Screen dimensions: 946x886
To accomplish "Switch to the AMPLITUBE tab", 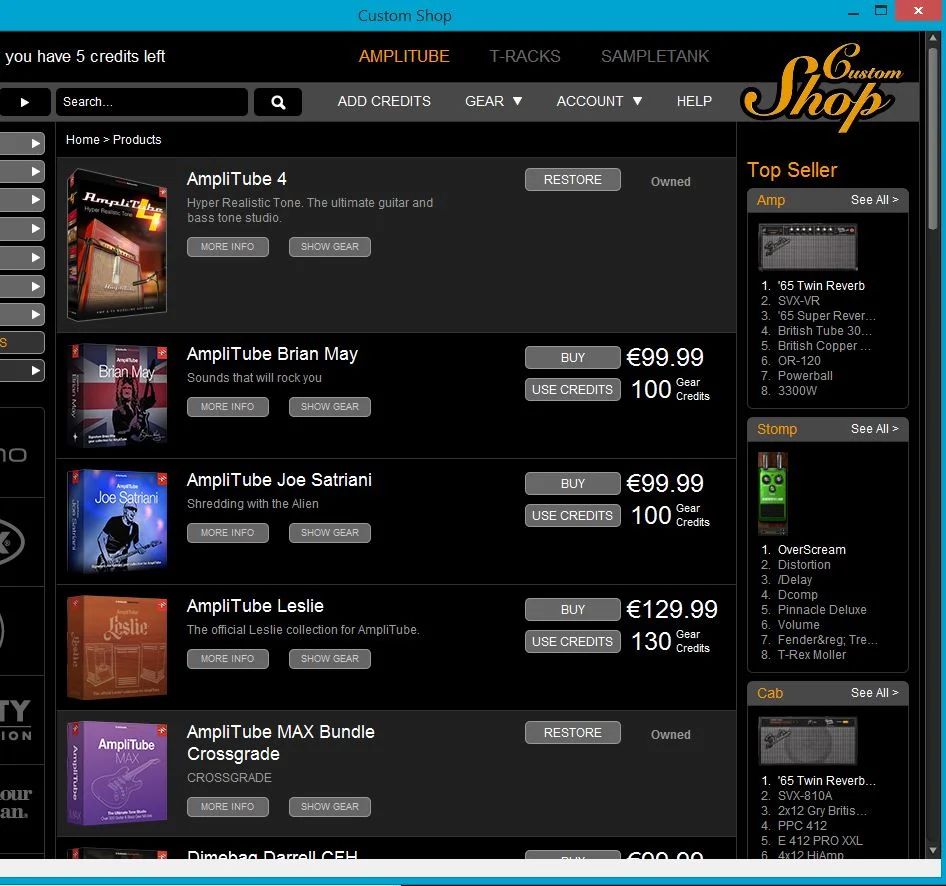I will 404,56.
